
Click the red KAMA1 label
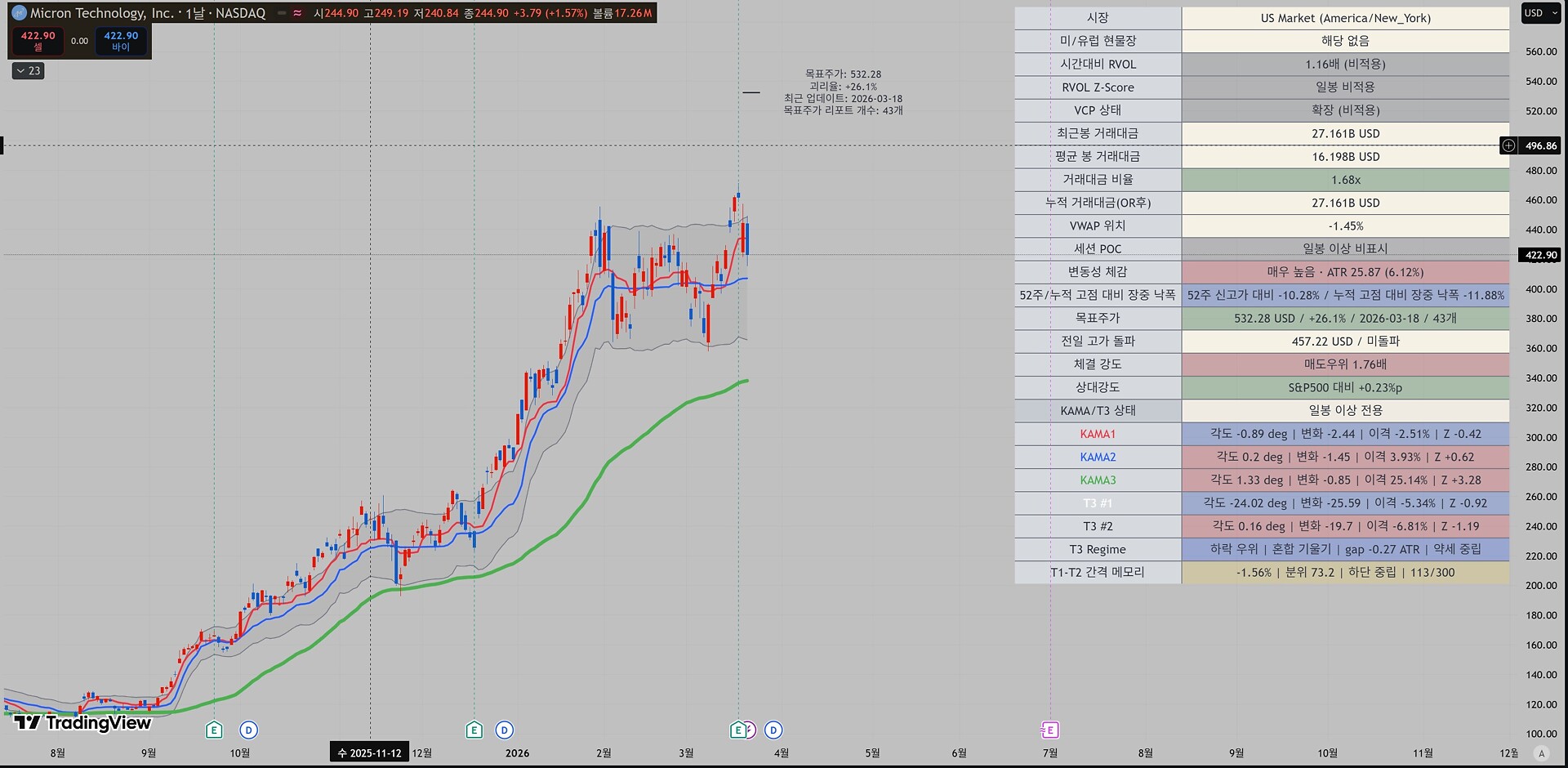coord(1098,434)
